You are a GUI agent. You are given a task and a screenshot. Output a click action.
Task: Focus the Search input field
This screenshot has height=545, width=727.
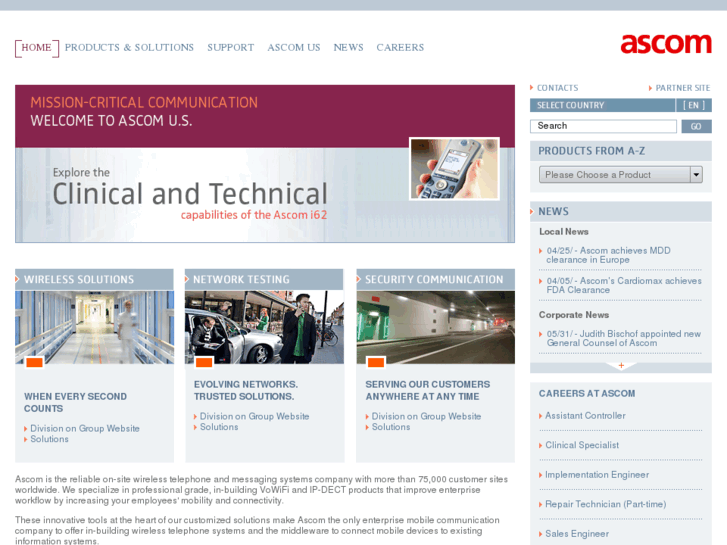pos(603,126)
